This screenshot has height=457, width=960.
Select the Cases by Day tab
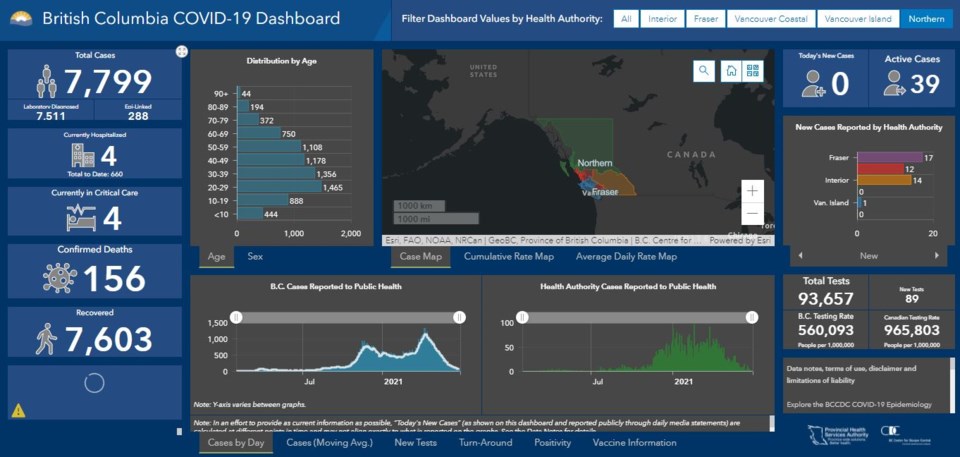(236, 442)
